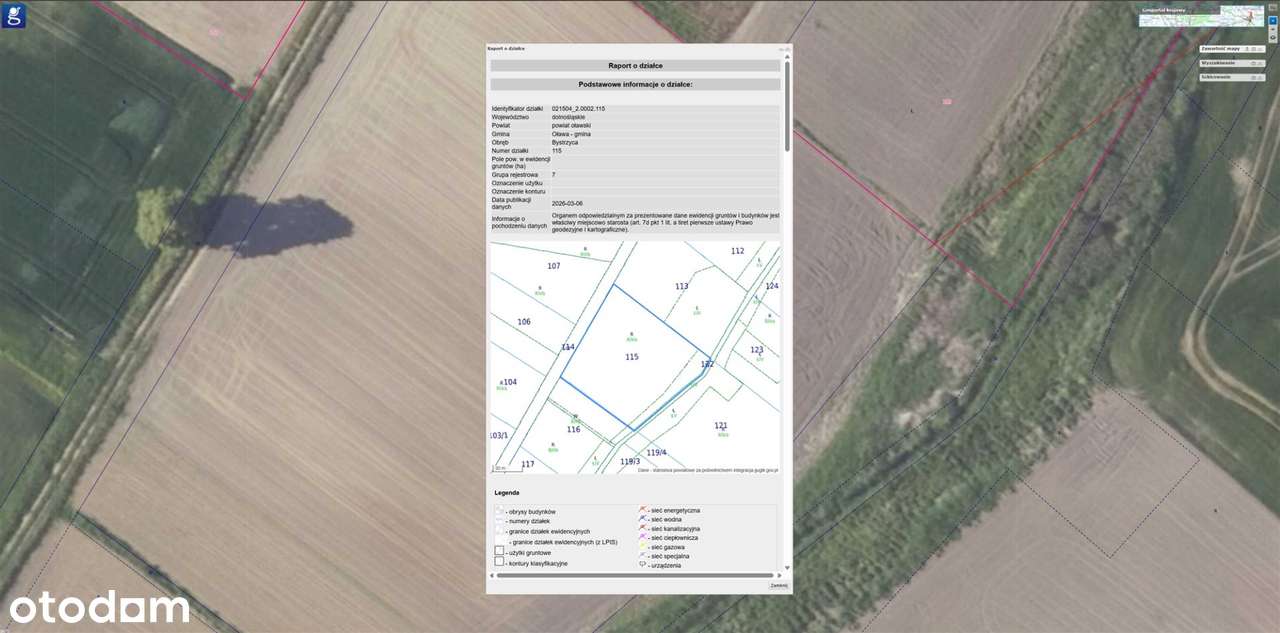Click the publication date 2026-03-06
The width and height of the screenshot is (1280, 633).
point(568,203)
